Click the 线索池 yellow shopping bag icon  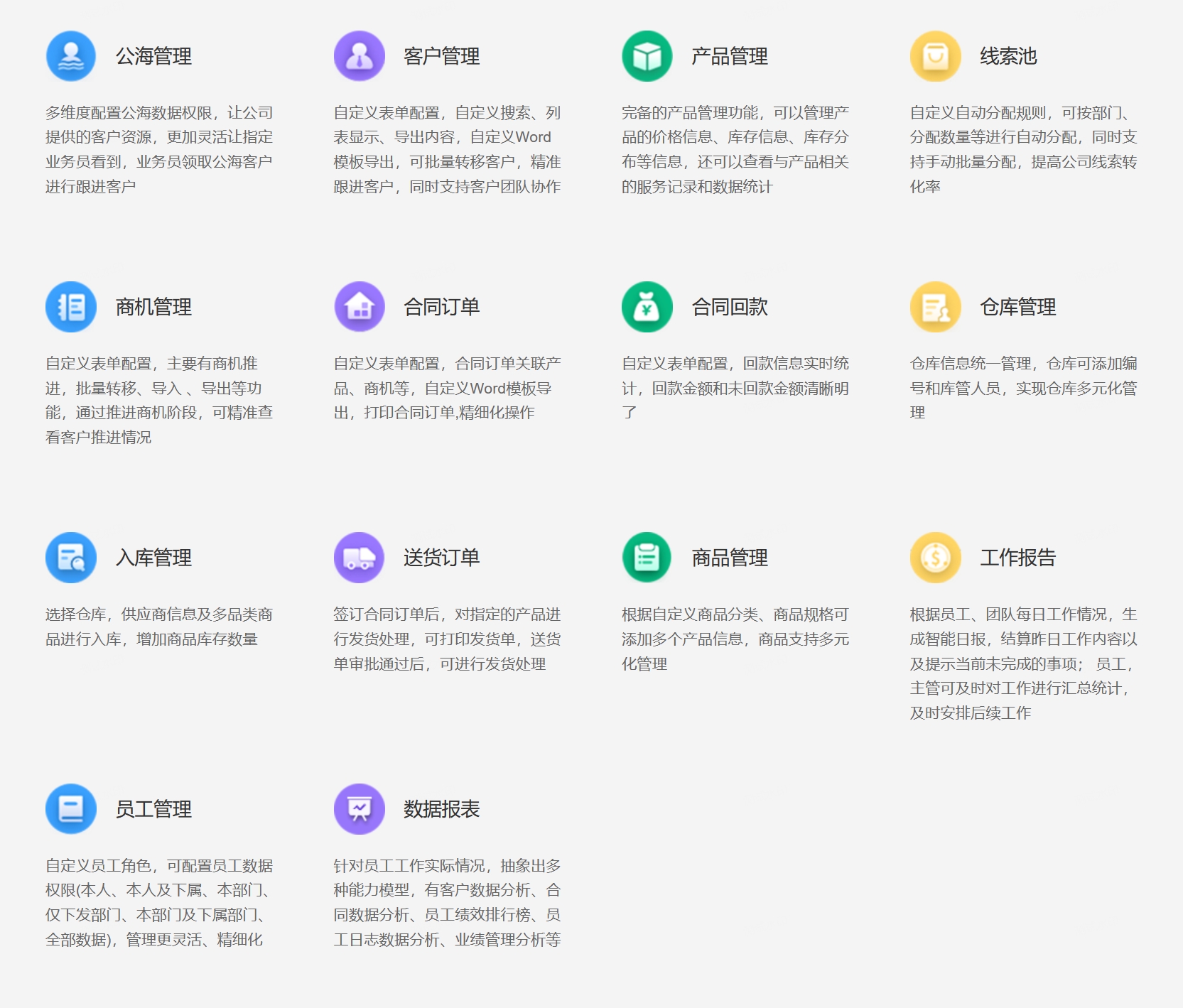(936, 56)
